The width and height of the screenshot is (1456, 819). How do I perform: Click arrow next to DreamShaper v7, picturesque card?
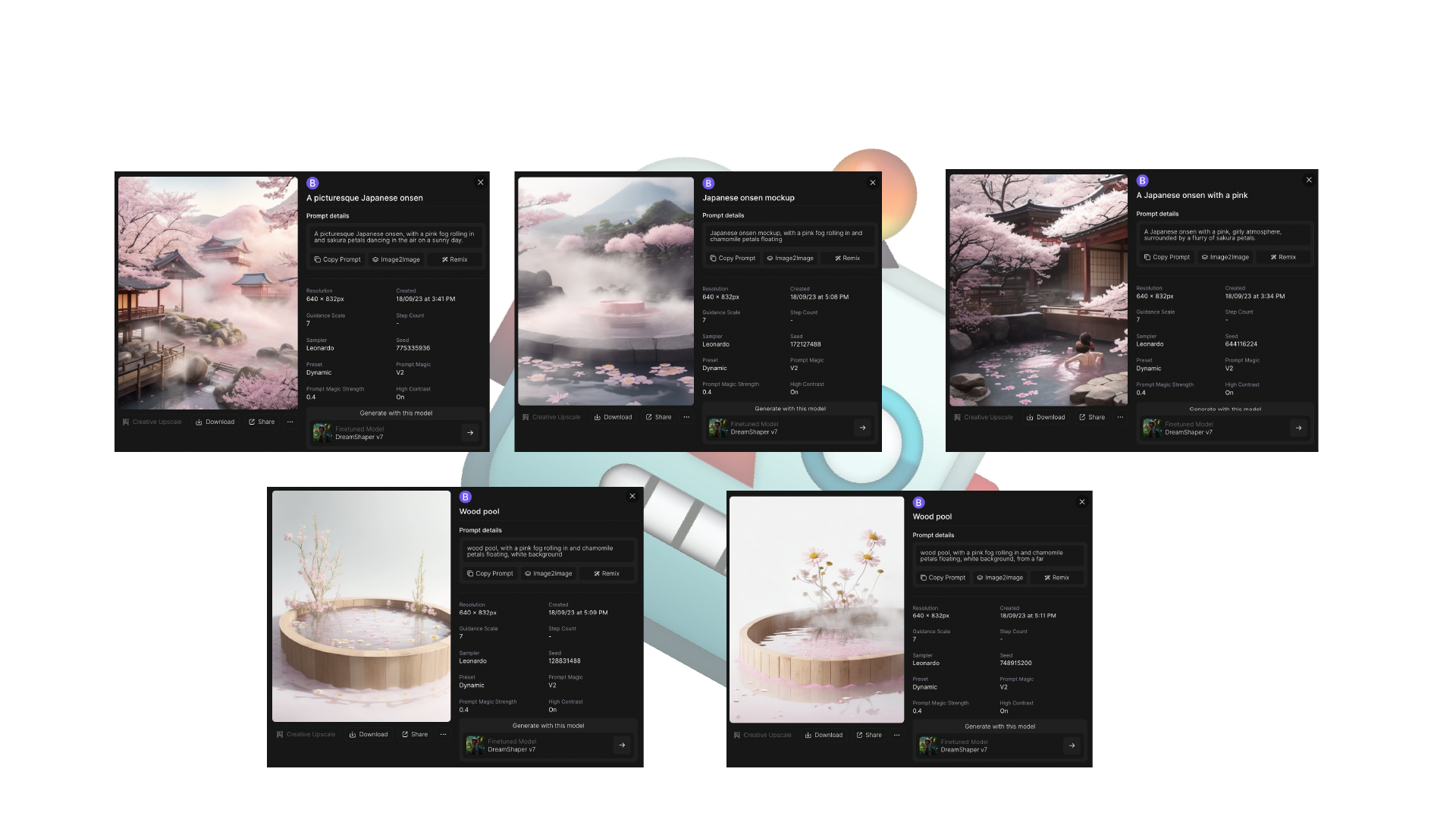pyautogui.click(x=470, y=433)
